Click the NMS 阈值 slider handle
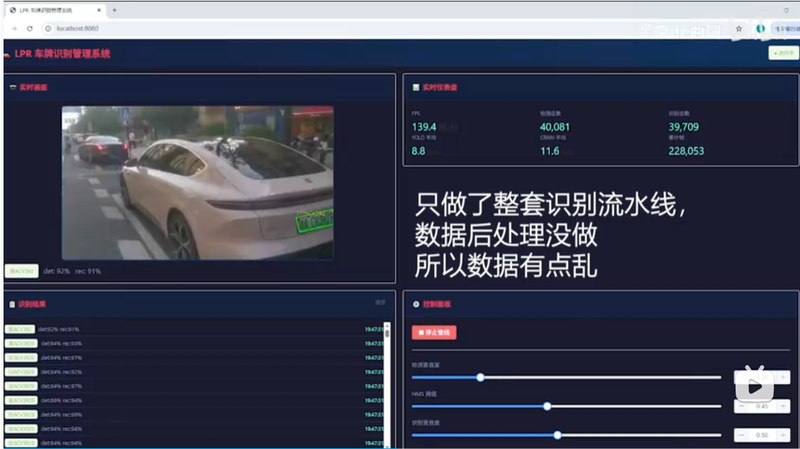 (x=547, y=407)
